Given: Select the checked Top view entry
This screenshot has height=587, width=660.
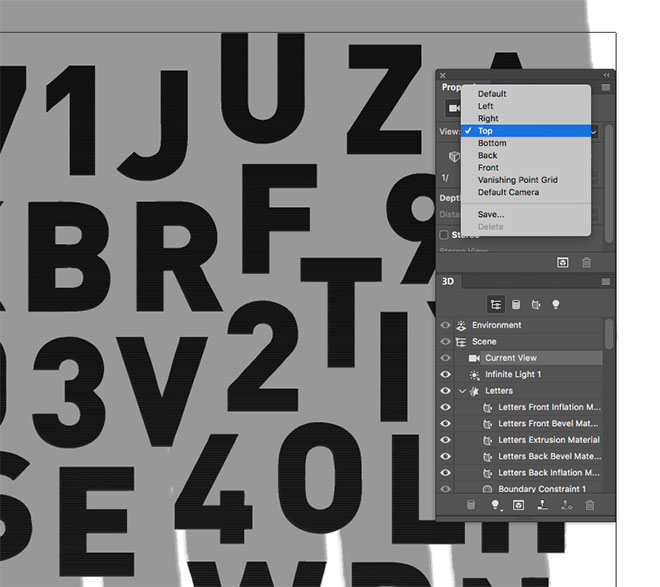Looking at the screenshot, I should (526, 130).
